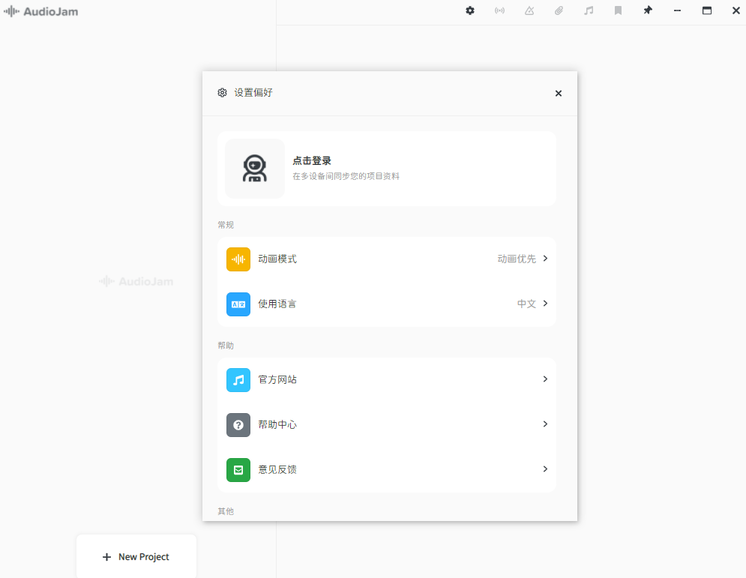Expand the 动画模式 chevron arrow
This screenshot has height=578, width=746.
[545, 258]
